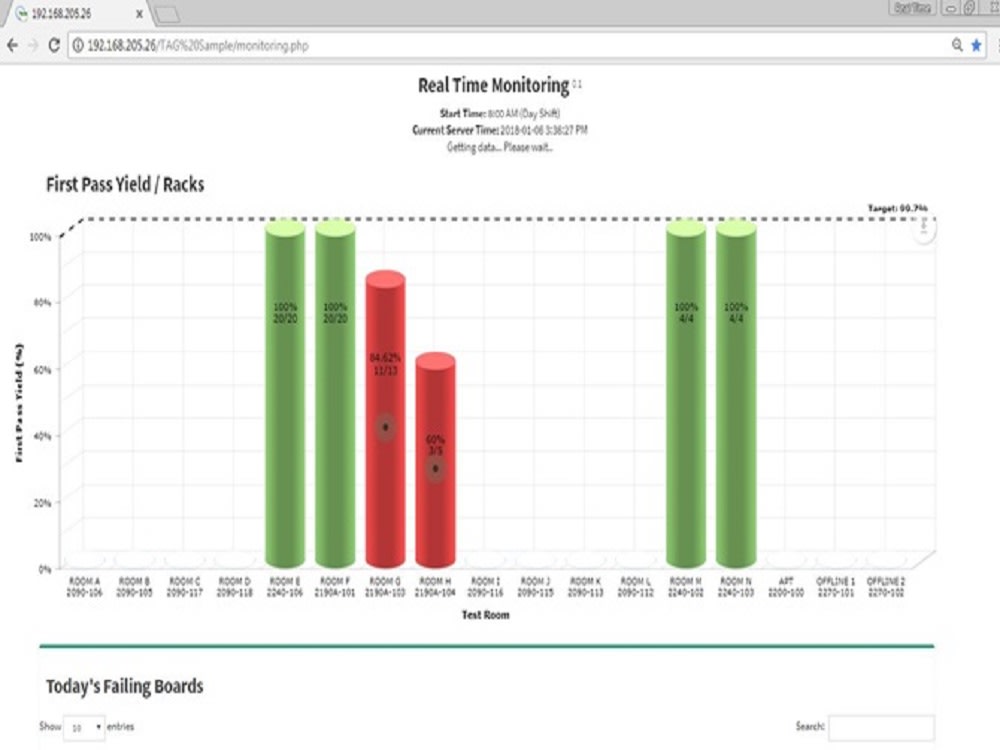The height and width of the screenshot is (750, 1000).
Task: Close the 192.168.205.26 browser tab
Action: [139, 13]
